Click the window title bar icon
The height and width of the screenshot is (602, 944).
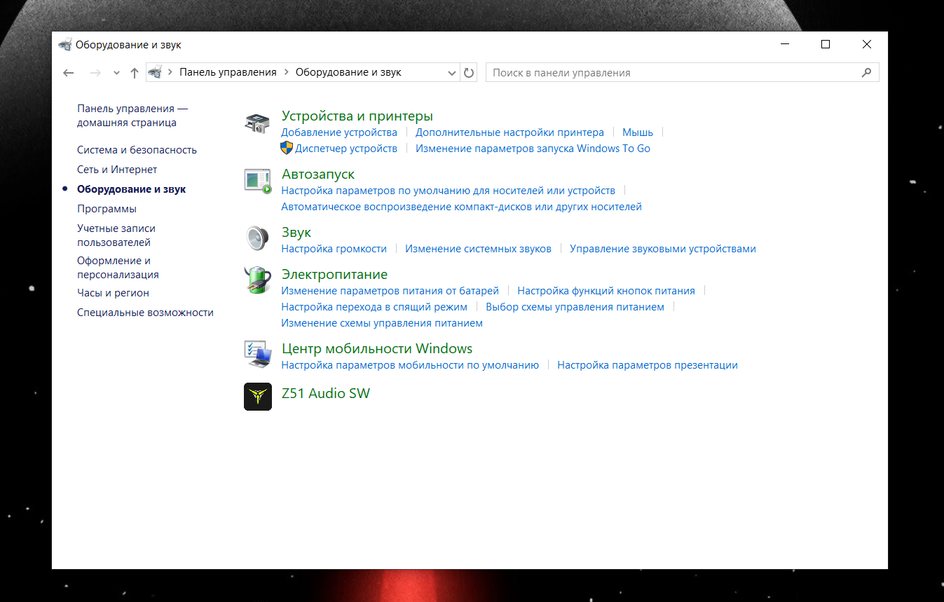(65, 45)
